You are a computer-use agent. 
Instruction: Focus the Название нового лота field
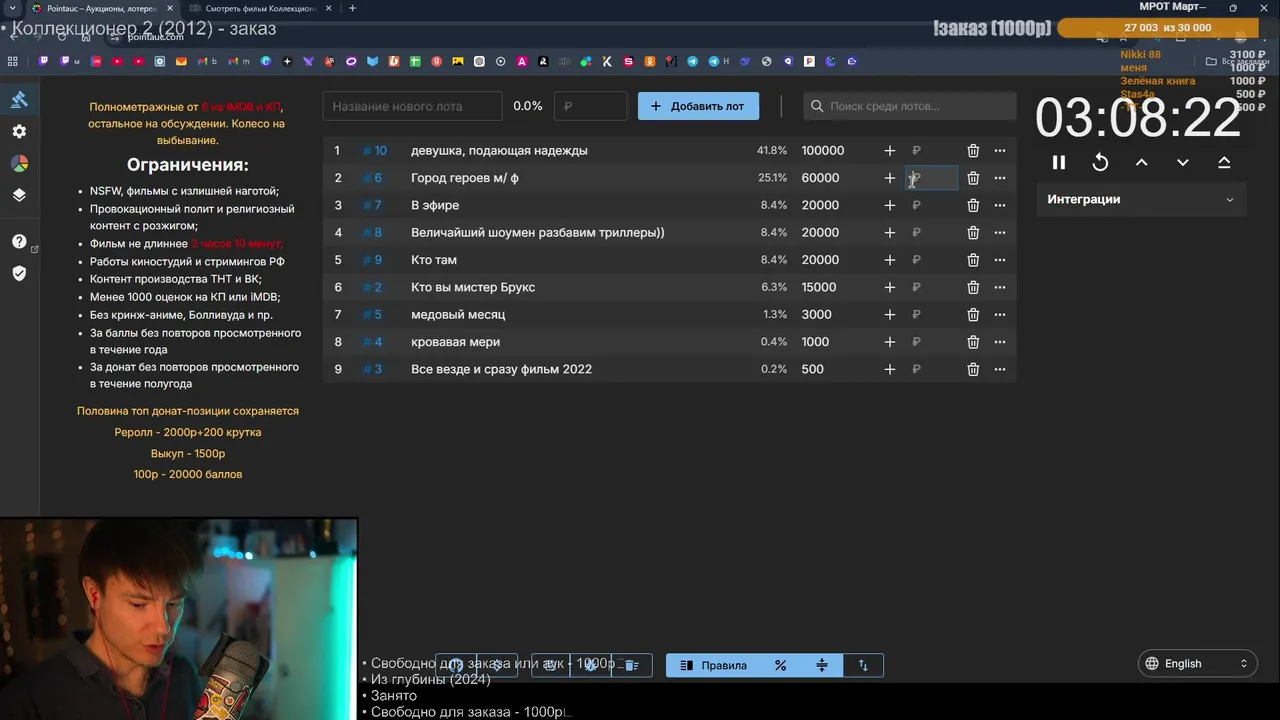pos(413,106)
